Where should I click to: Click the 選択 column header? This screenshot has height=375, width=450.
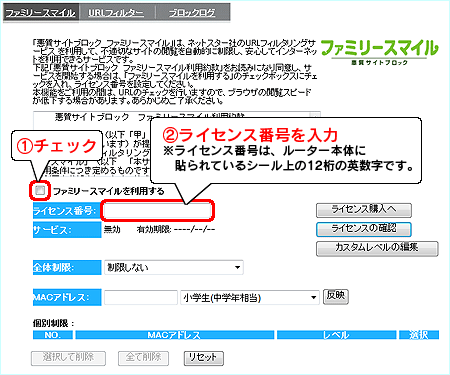(419, 335)
